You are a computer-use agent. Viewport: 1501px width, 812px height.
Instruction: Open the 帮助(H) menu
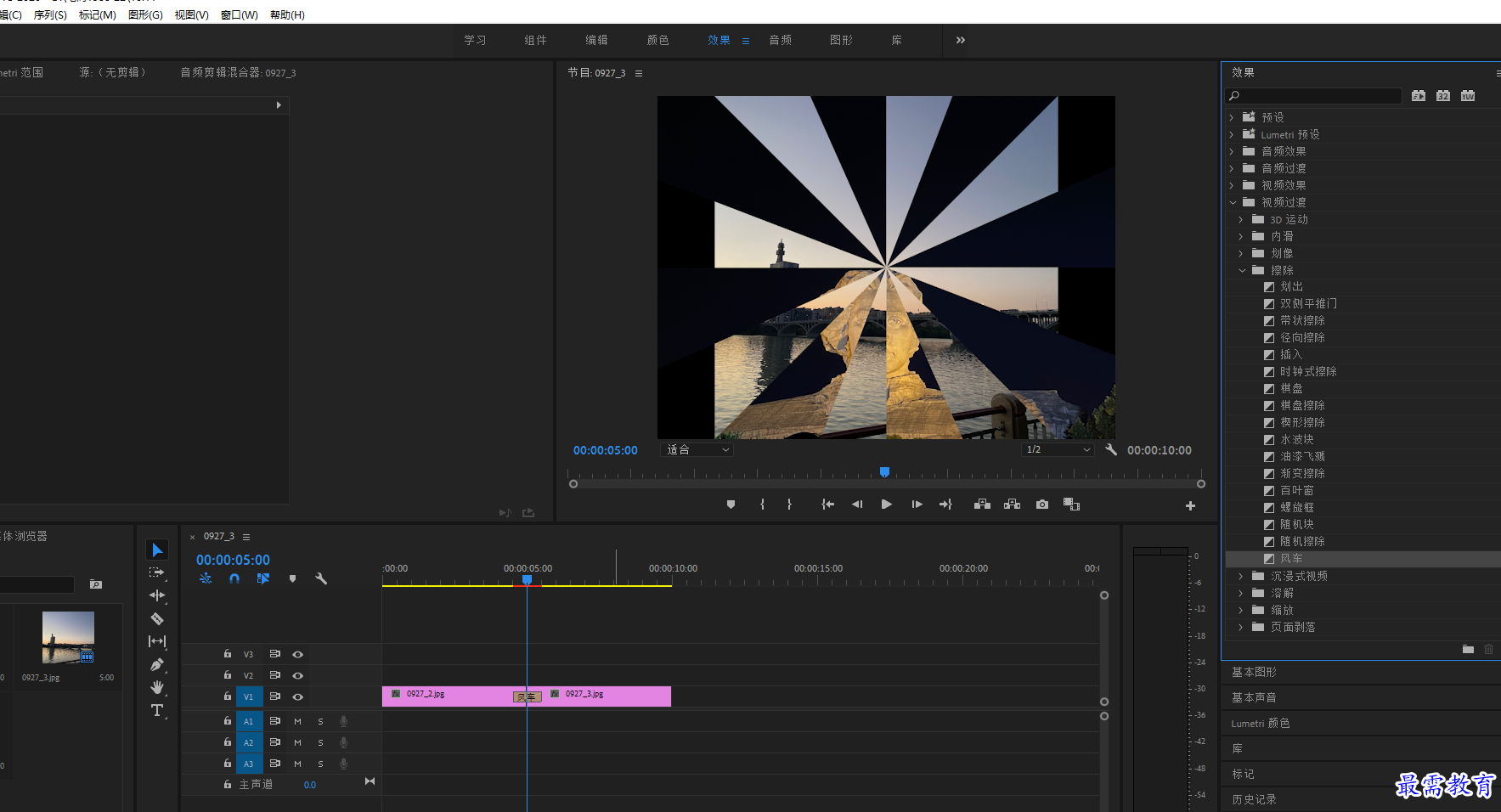[x=287, y=15]
